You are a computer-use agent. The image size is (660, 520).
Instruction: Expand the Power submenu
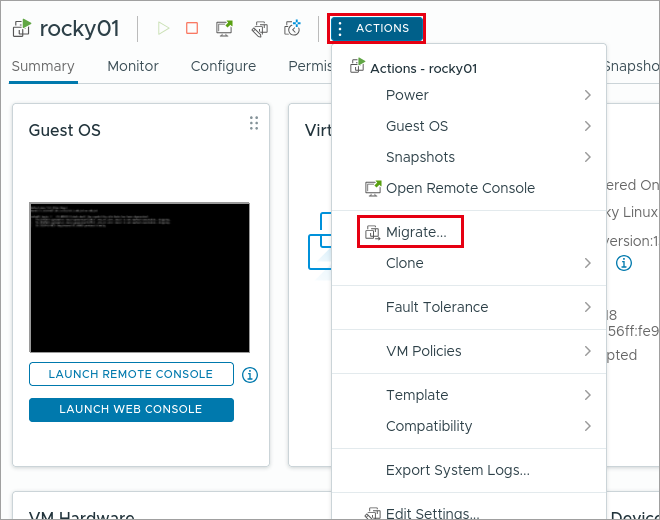[469, 95]
